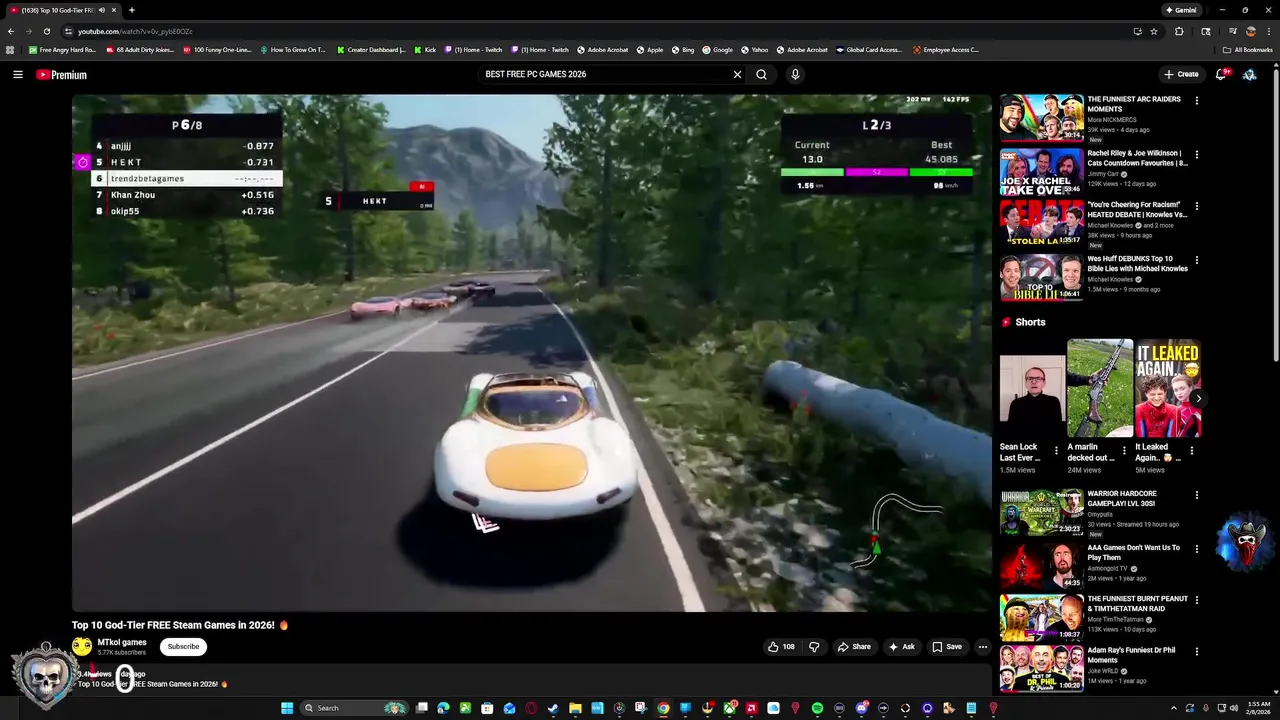
Task: Open Chrome extensions puzzle icon
Action: pos(1179,31)
